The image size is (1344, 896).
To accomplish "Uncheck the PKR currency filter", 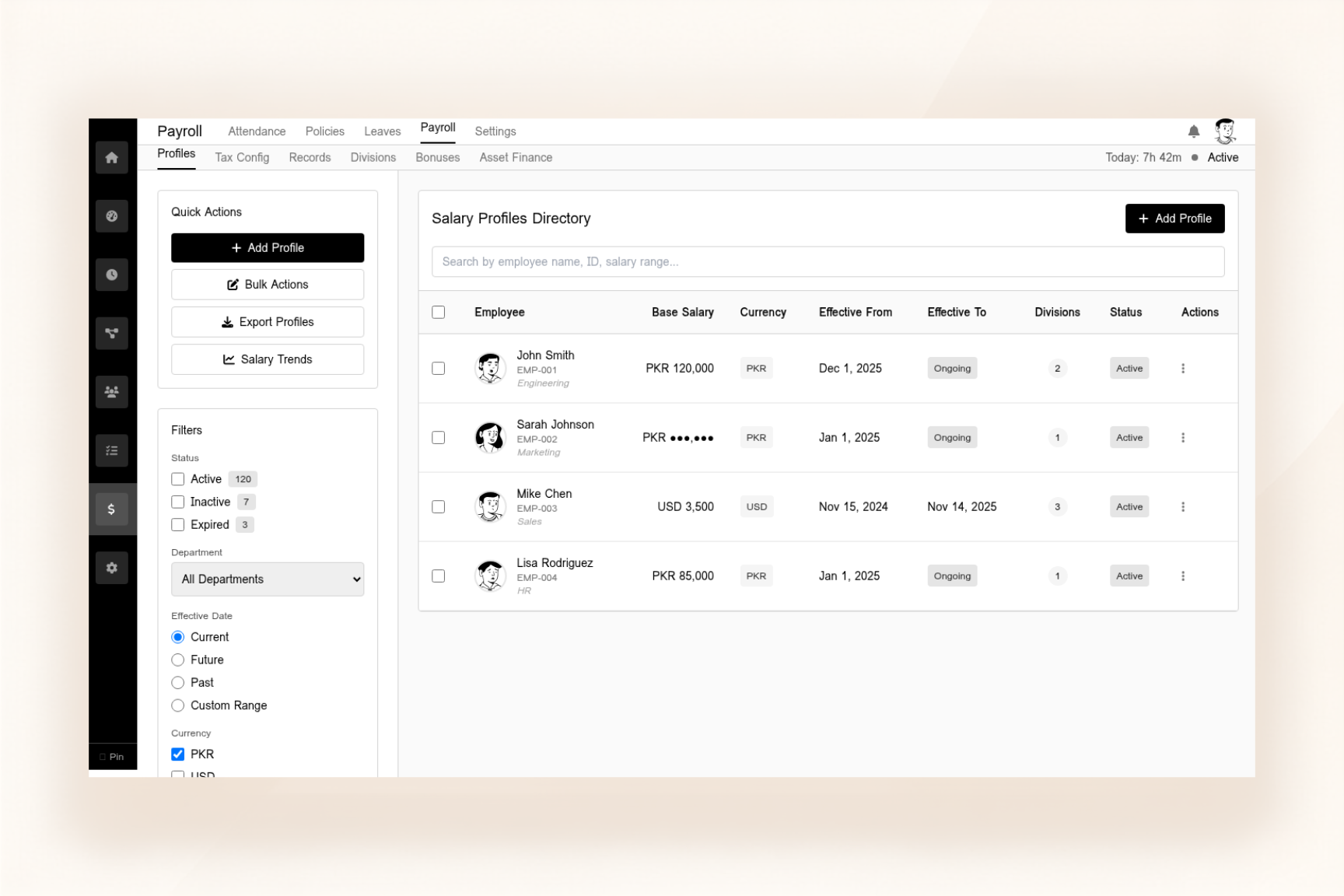I will coord(178,754).
